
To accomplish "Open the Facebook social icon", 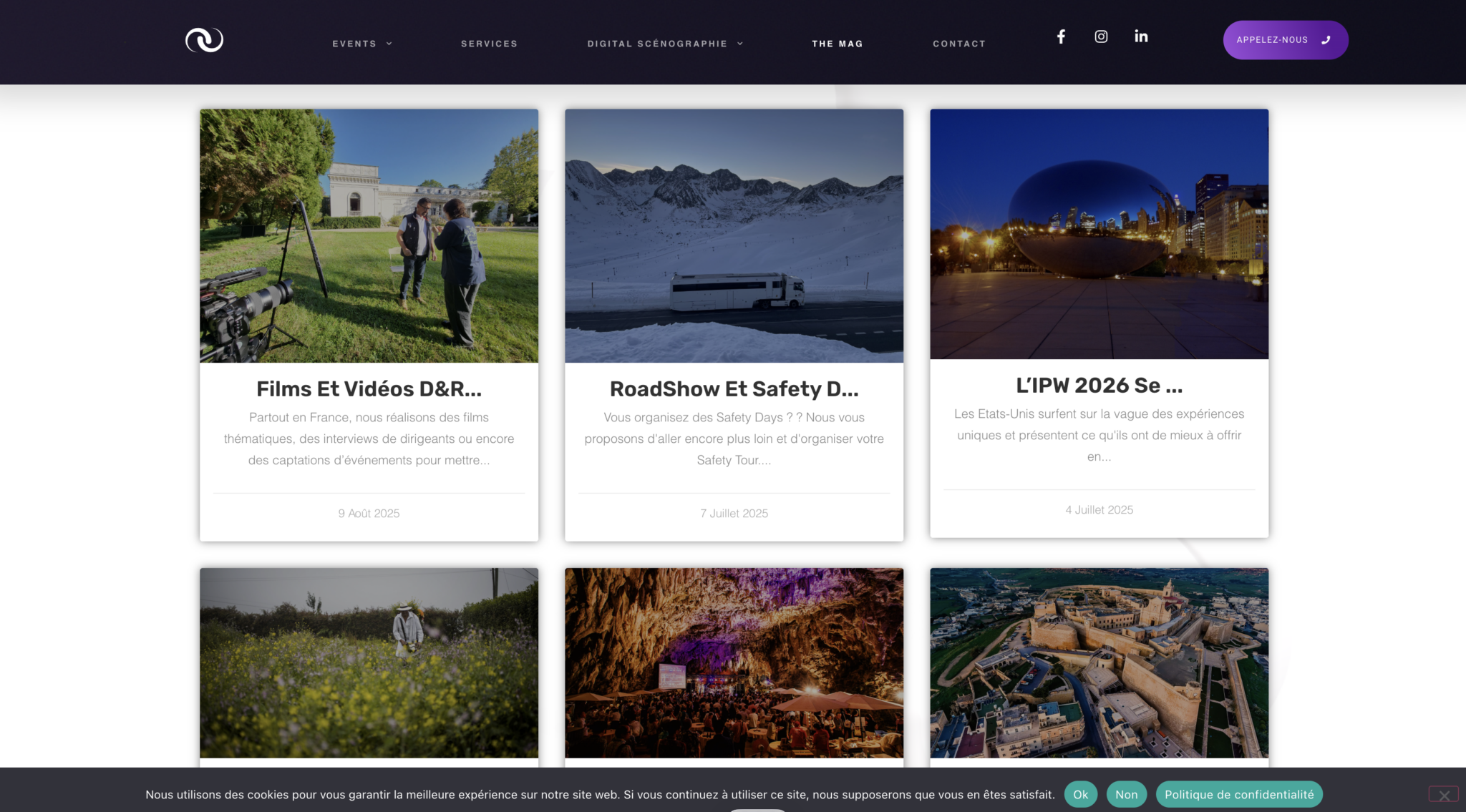I will (1061, 36).
